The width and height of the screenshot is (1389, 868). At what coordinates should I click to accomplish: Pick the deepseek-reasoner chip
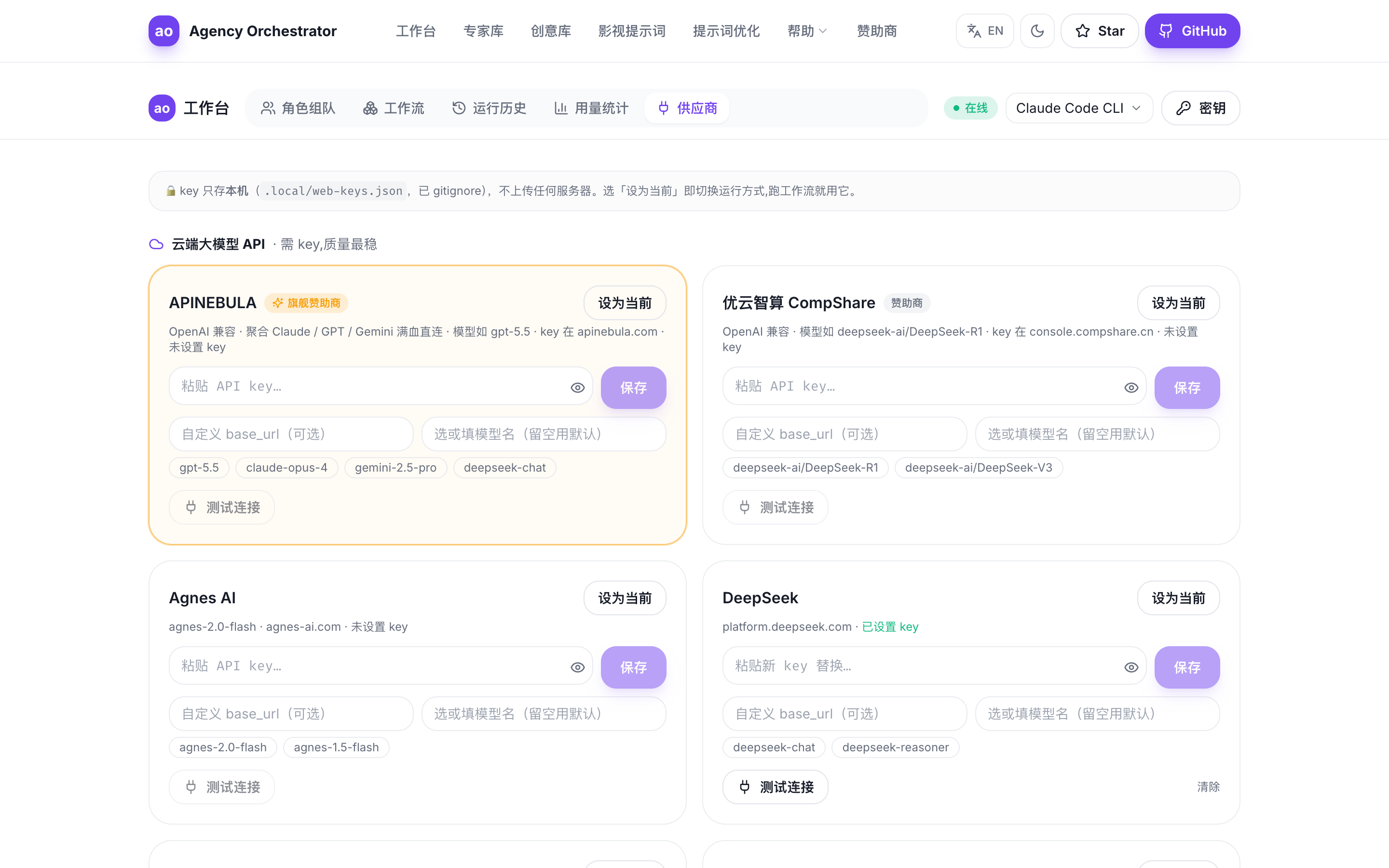coord(896,747)
